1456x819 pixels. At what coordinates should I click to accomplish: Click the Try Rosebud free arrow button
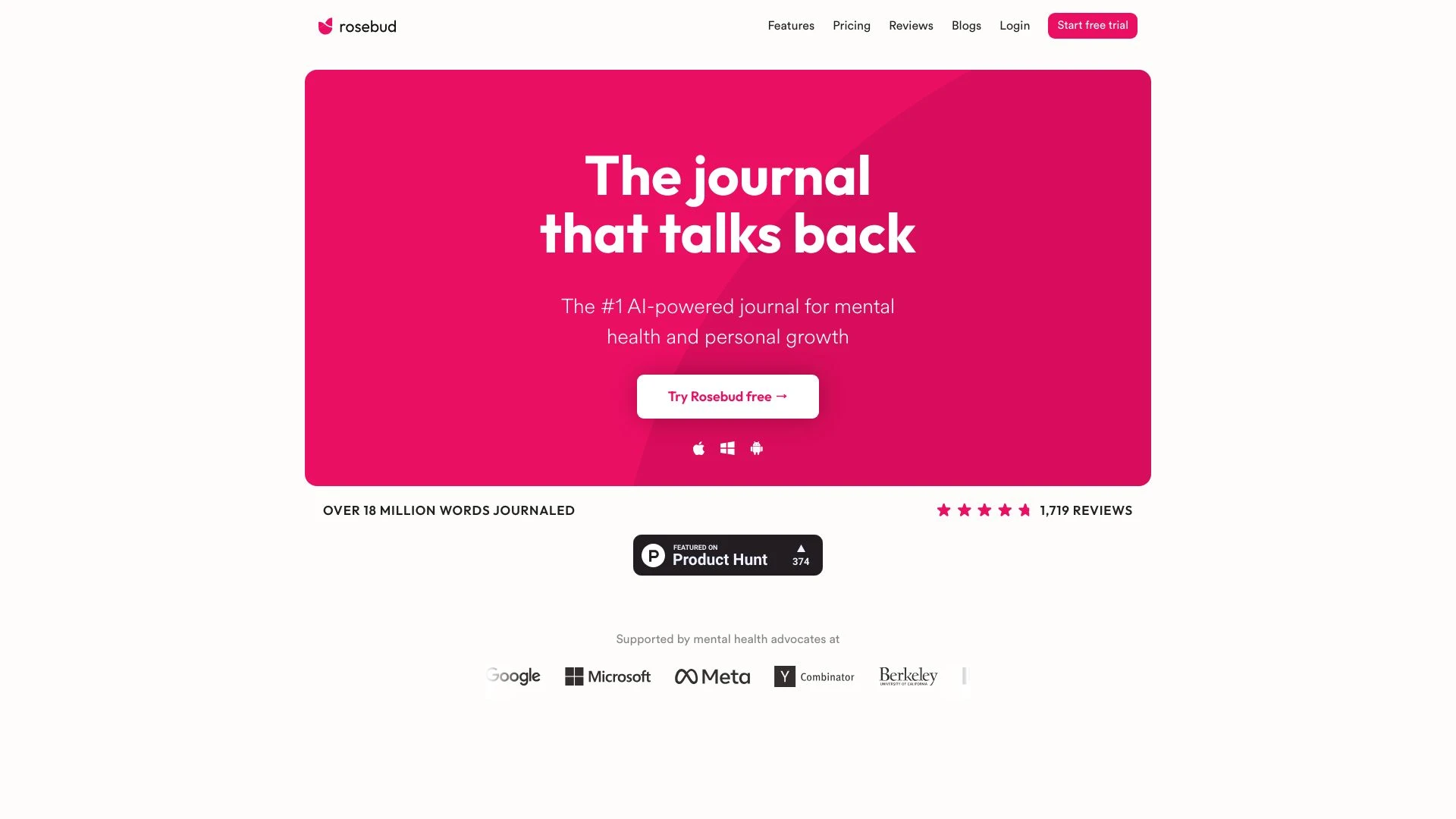(727, 396)
